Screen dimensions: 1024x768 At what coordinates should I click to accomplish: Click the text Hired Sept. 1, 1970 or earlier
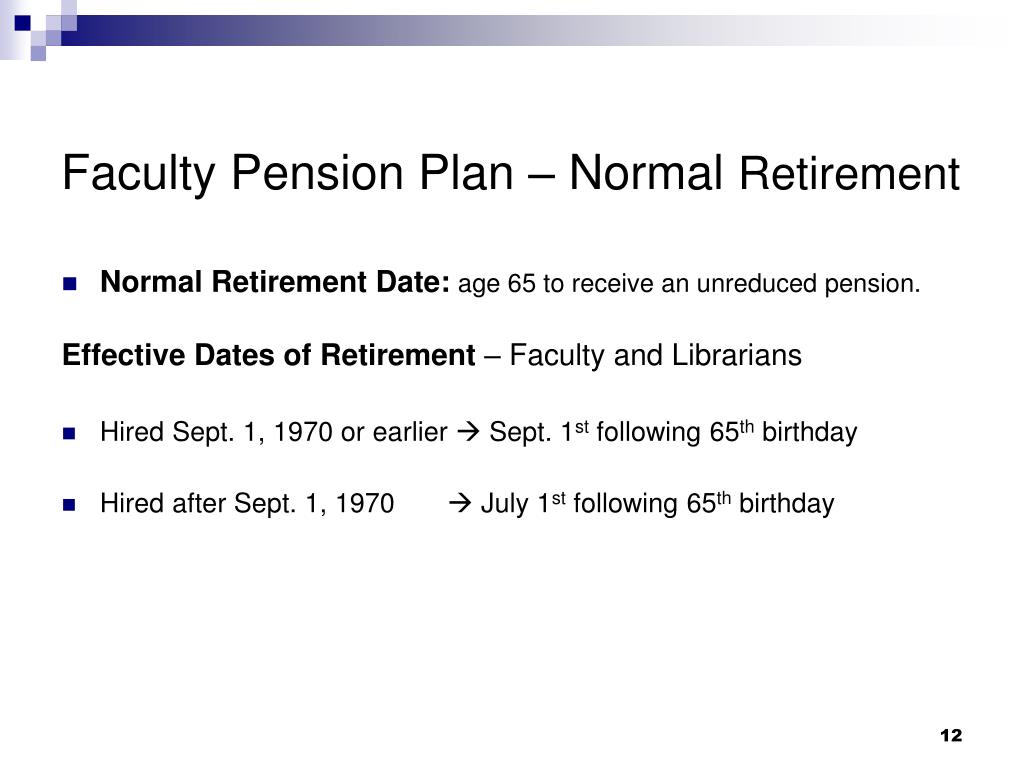(x=274, y=432)
